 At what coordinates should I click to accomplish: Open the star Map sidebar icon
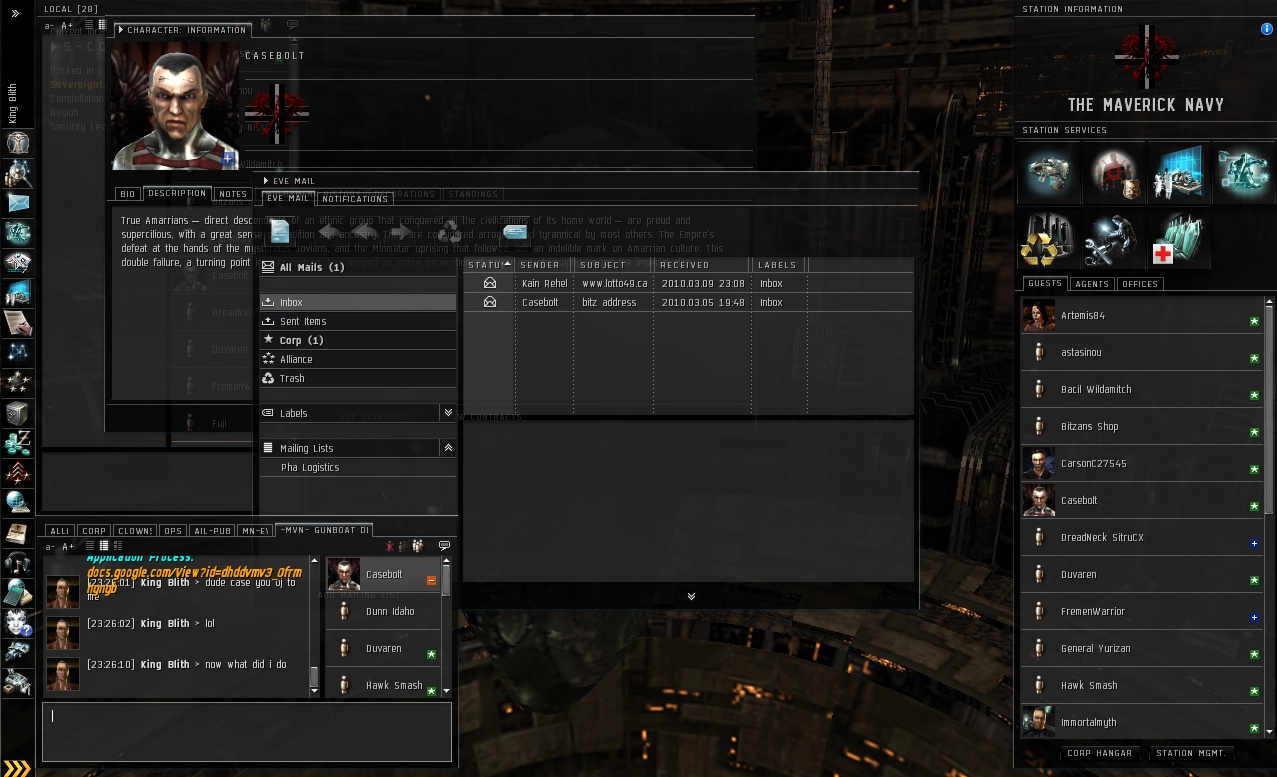pos(17,353)
